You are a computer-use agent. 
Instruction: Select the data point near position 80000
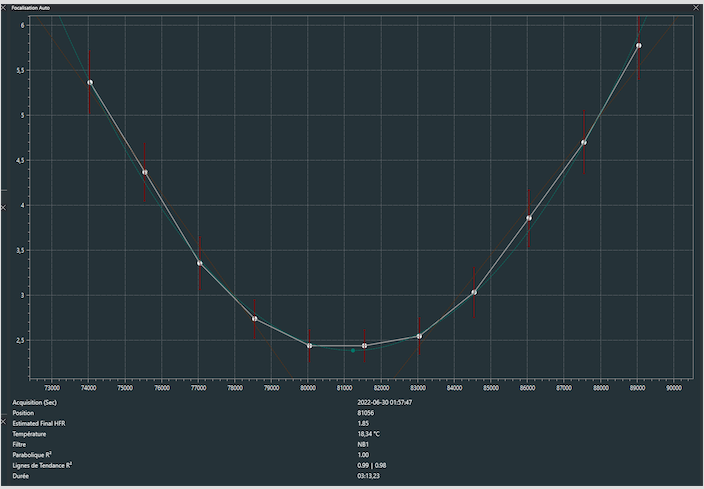[x=309, y=346]
